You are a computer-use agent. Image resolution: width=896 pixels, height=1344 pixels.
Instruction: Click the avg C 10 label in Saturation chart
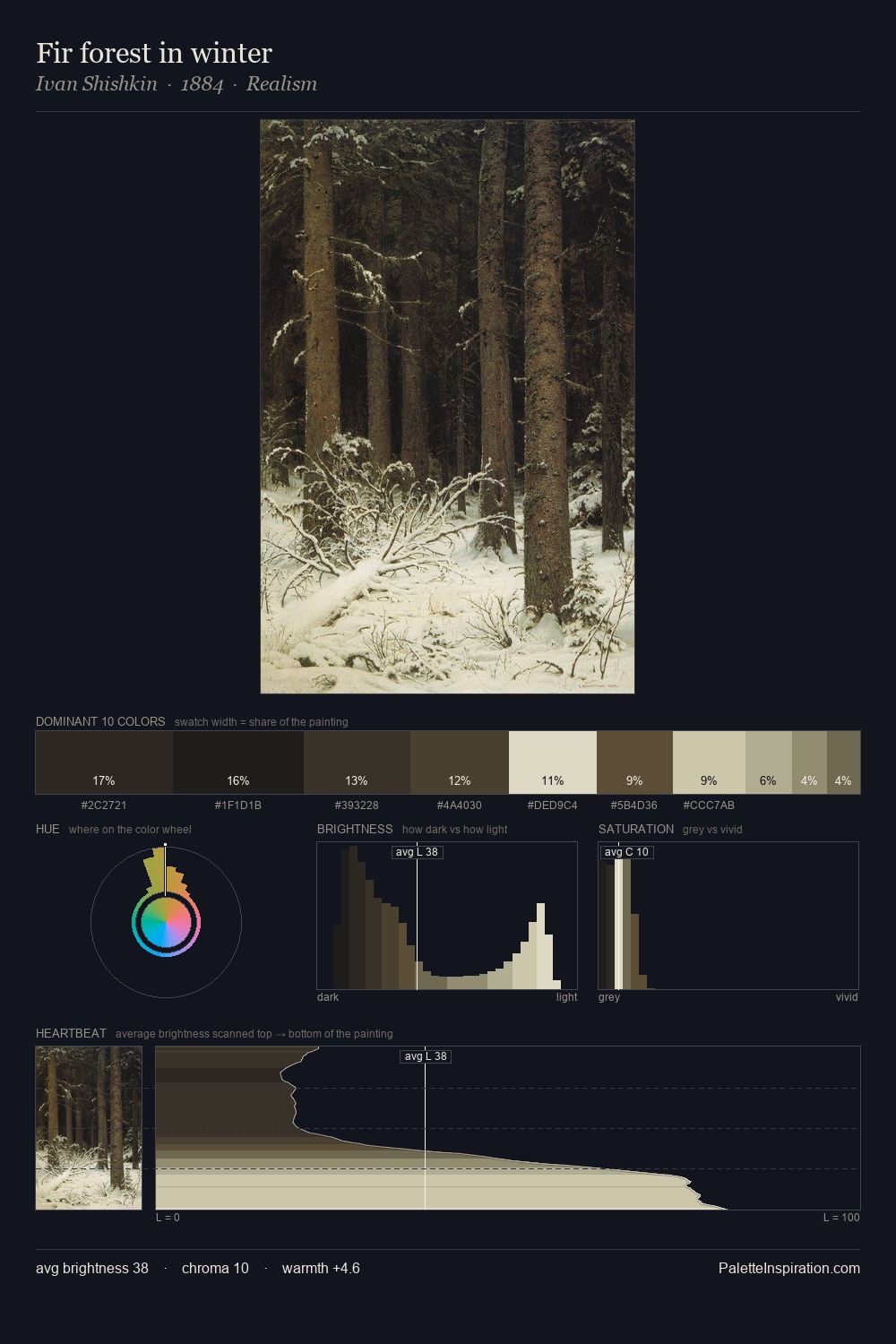point(626,852)
